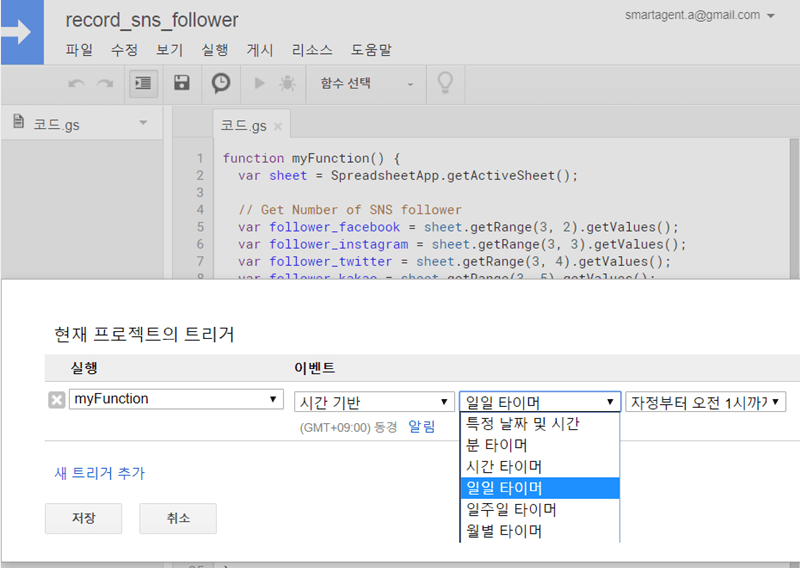Image resolution: width=800 pixels, height=568 pixels.
Task: Click the redo arrow icon
Action: click(105, 84)
